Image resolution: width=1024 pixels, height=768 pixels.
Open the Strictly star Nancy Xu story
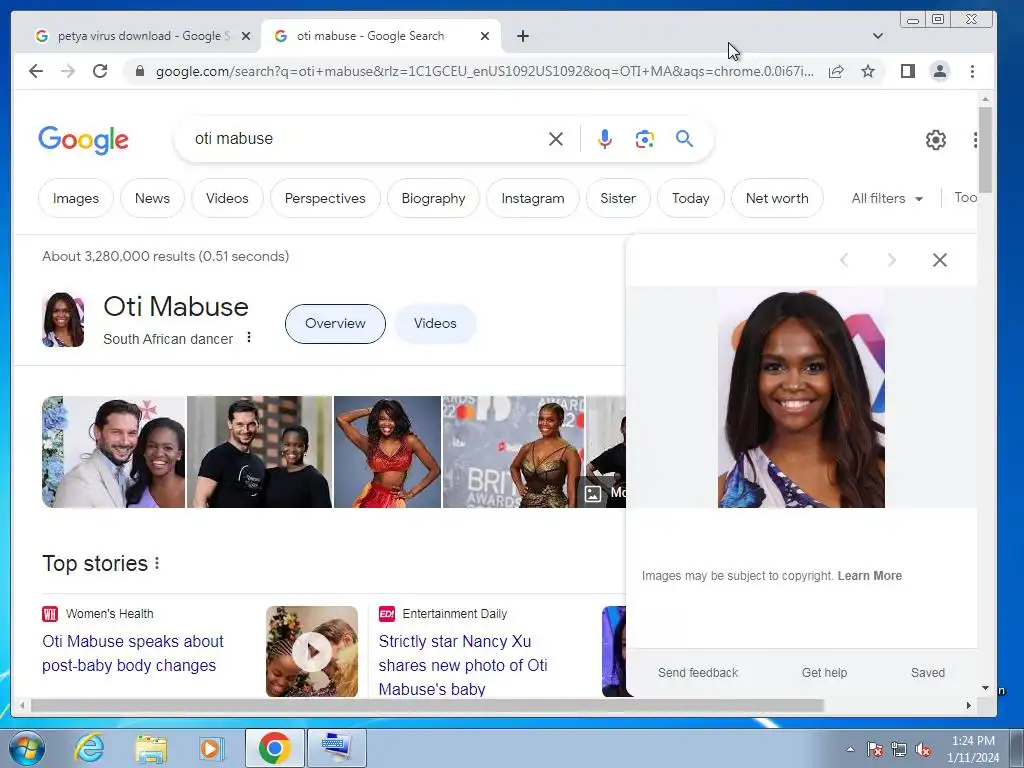coord(463,665)
